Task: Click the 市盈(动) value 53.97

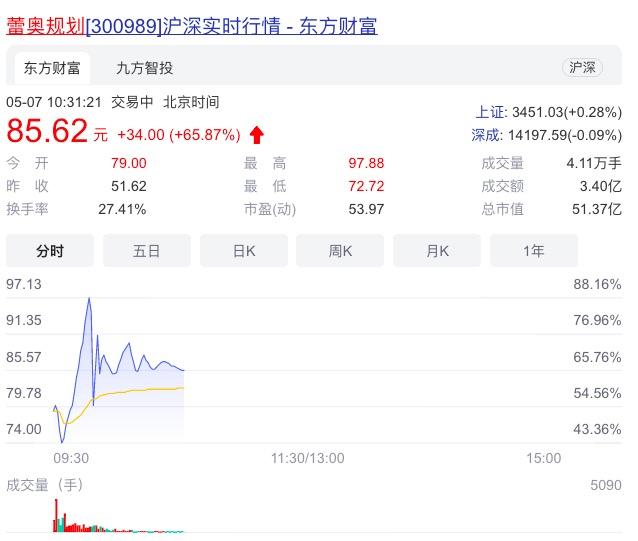Action: pos(366,209)
